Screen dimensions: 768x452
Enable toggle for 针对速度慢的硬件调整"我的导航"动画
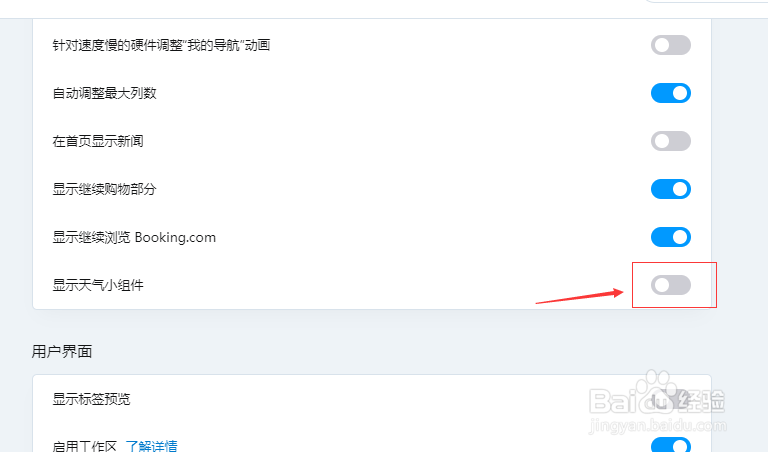pyautogui.click(x=671, y=45)
